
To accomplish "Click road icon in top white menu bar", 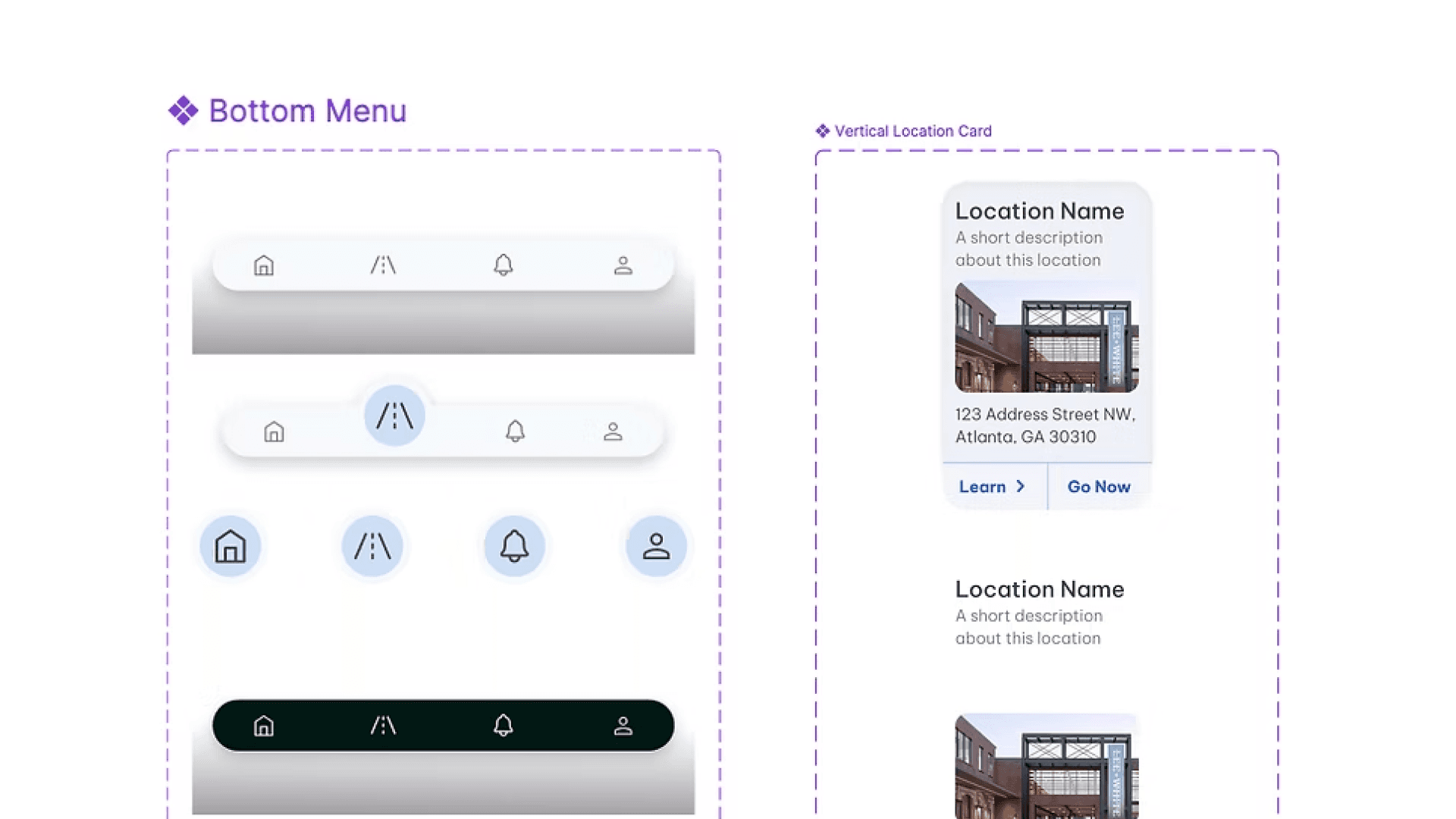I will [383, 265].
